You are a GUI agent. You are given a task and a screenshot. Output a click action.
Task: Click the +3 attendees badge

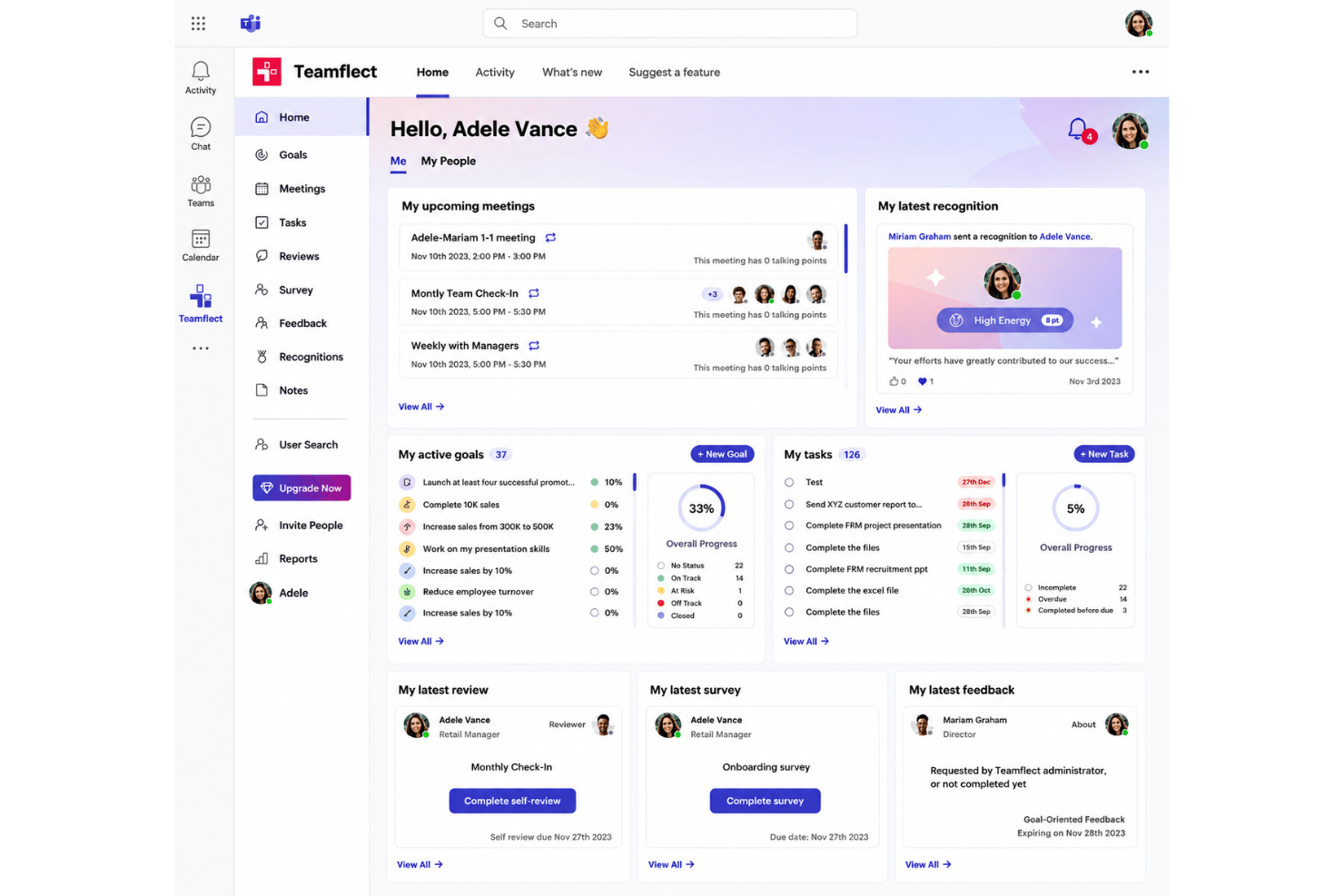(x=712, y=294)
